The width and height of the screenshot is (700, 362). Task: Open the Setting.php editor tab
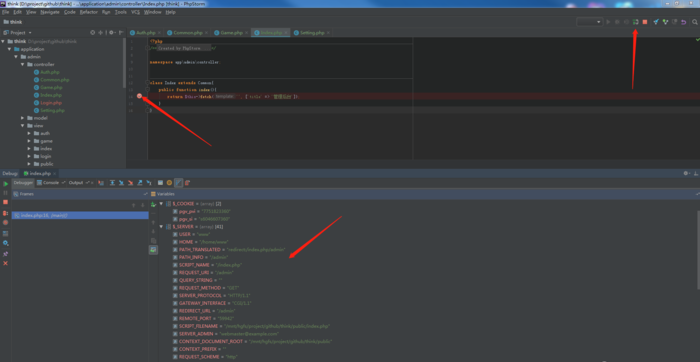pos(312,33)
